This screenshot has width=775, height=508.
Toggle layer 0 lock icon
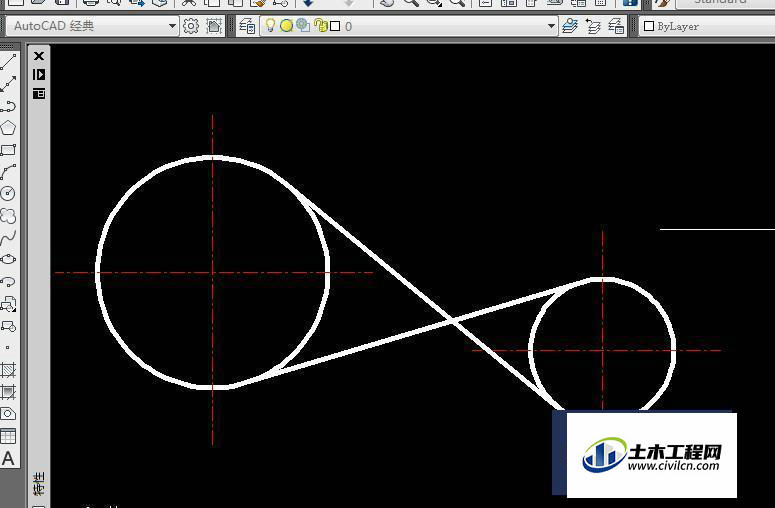(x=321, y=25)
